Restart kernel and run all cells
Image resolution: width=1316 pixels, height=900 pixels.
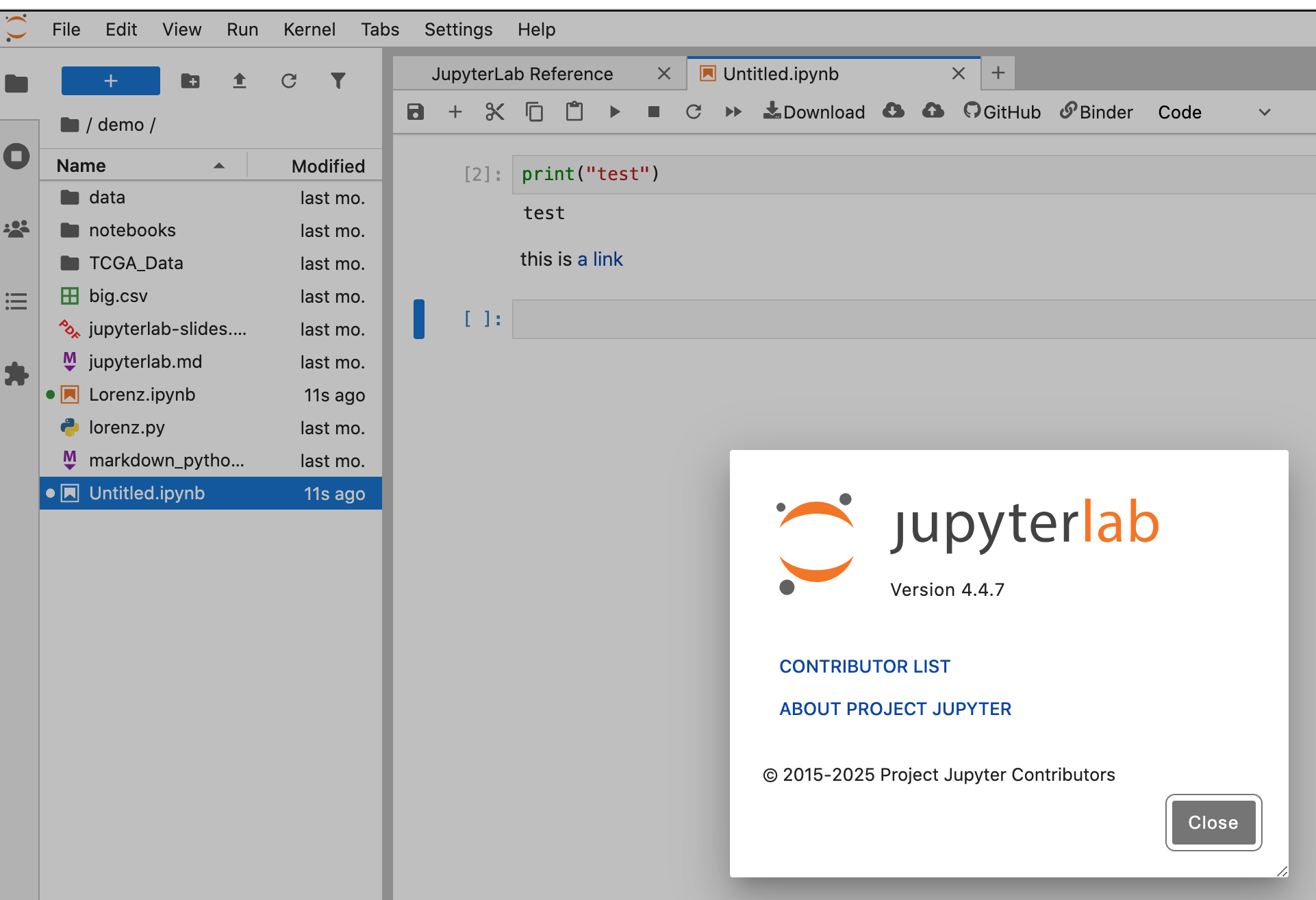tap(733, 112)
